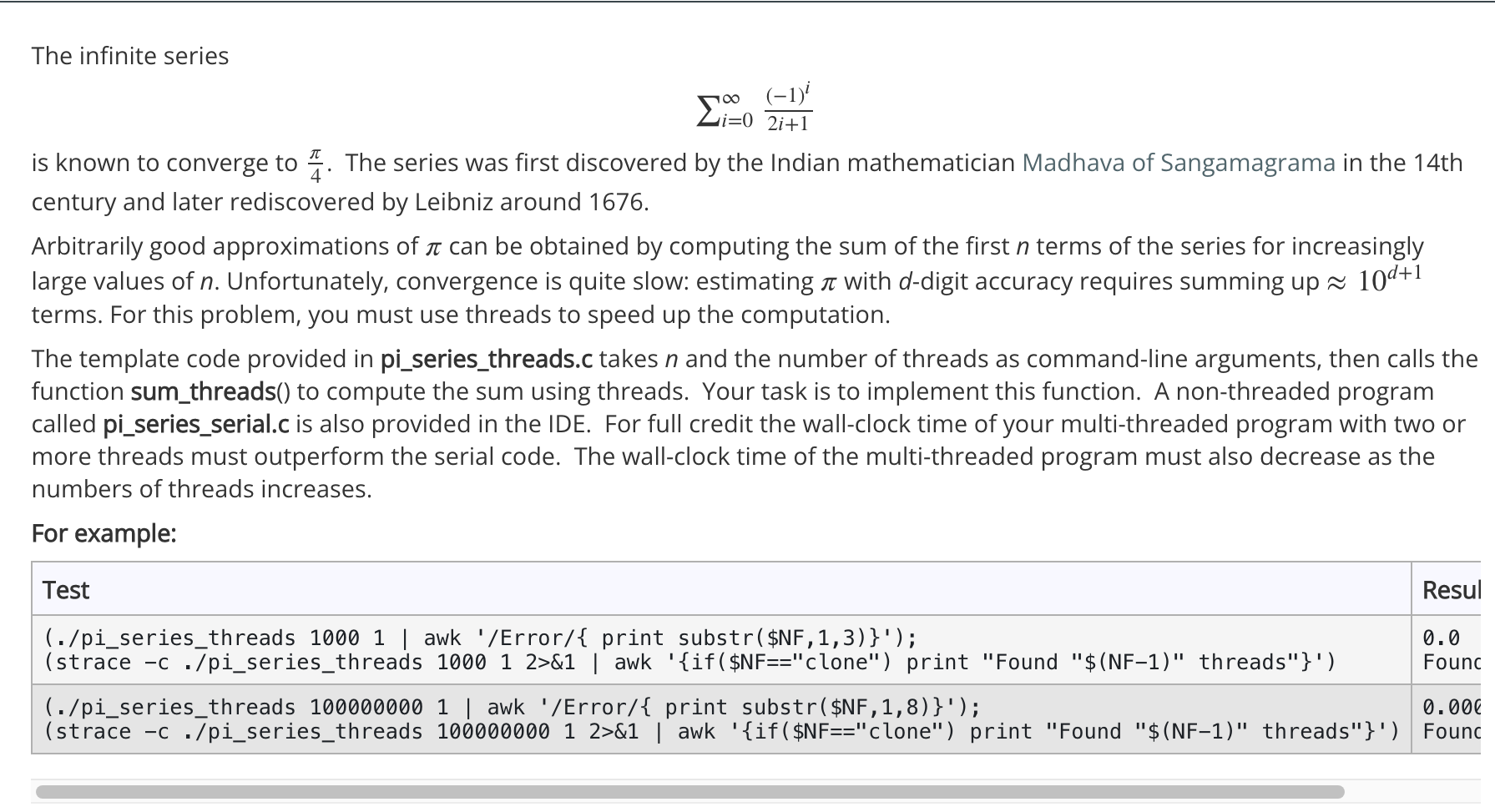Screen dimensions: 1495x812
Task: Click the bold pi_series_serial.c file name
Action: [x=196, y=424]
